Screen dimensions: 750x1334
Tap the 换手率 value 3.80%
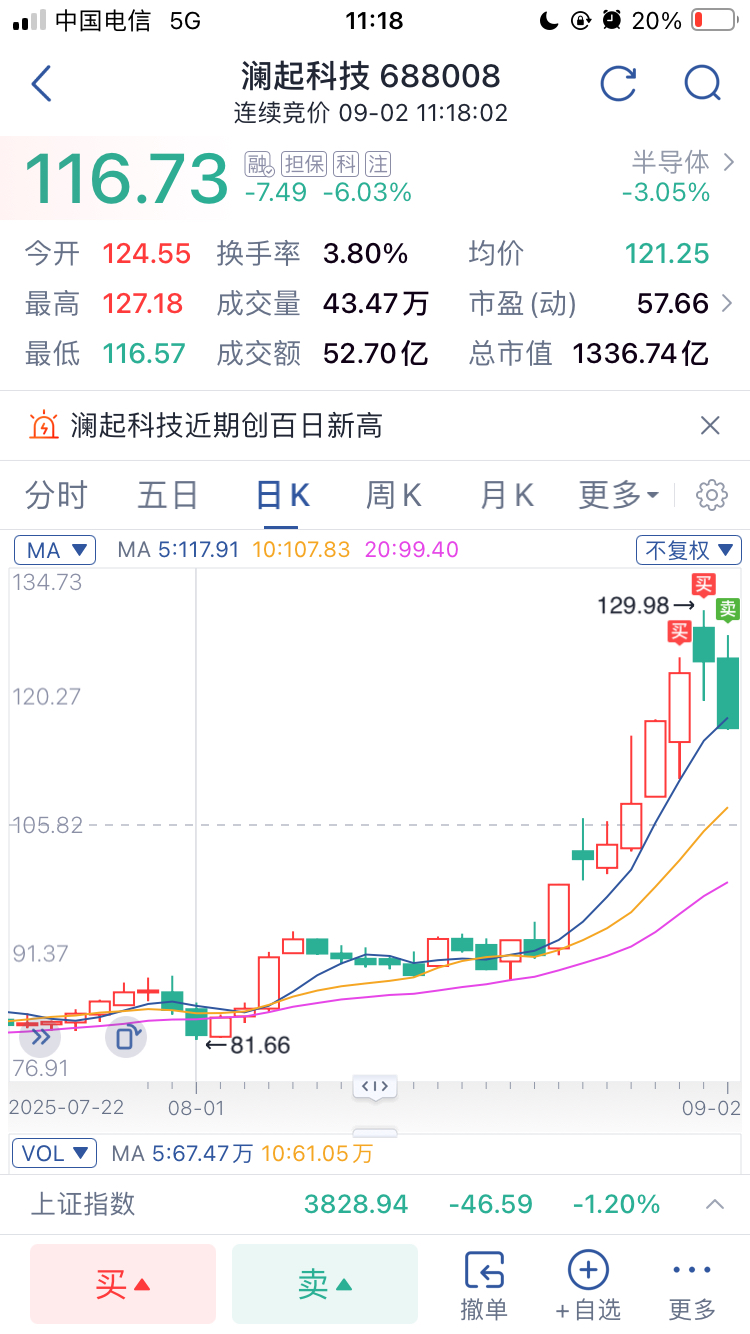click(x=365, y=254)
